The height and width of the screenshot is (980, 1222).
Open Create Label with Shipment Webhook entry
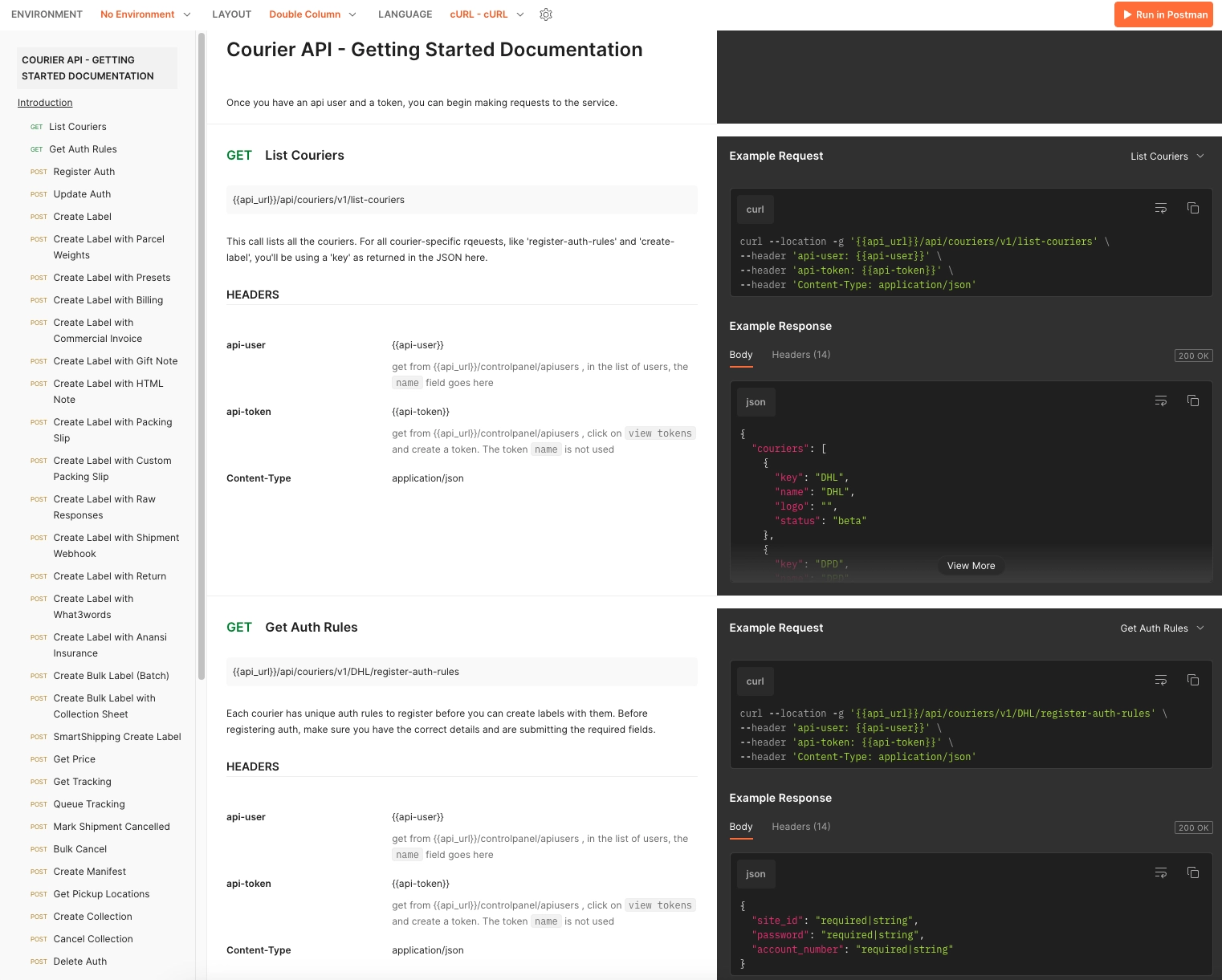click(116, 546)
